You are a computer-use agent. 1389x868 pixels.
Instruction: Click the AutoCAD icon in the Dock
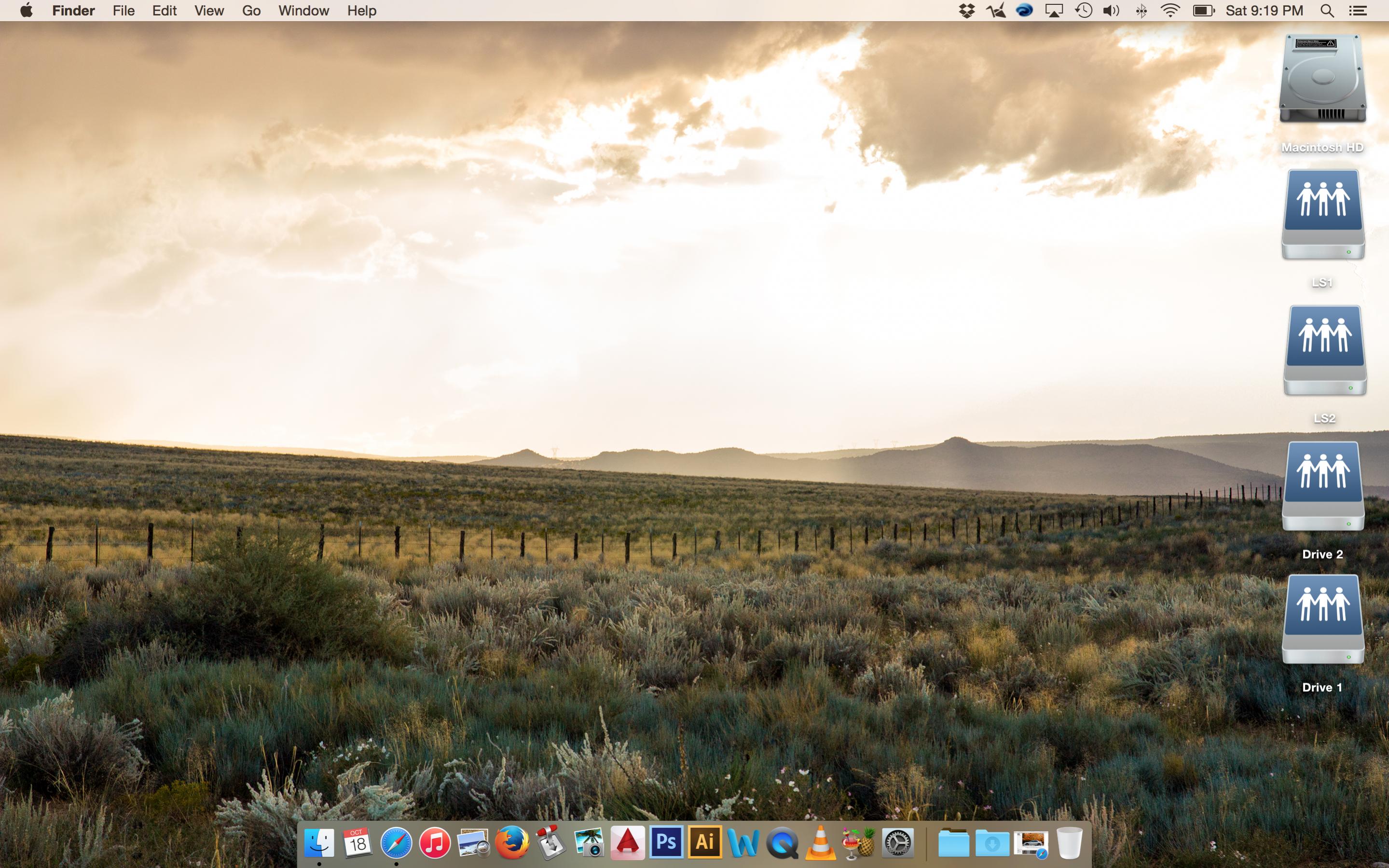point(627,843)
